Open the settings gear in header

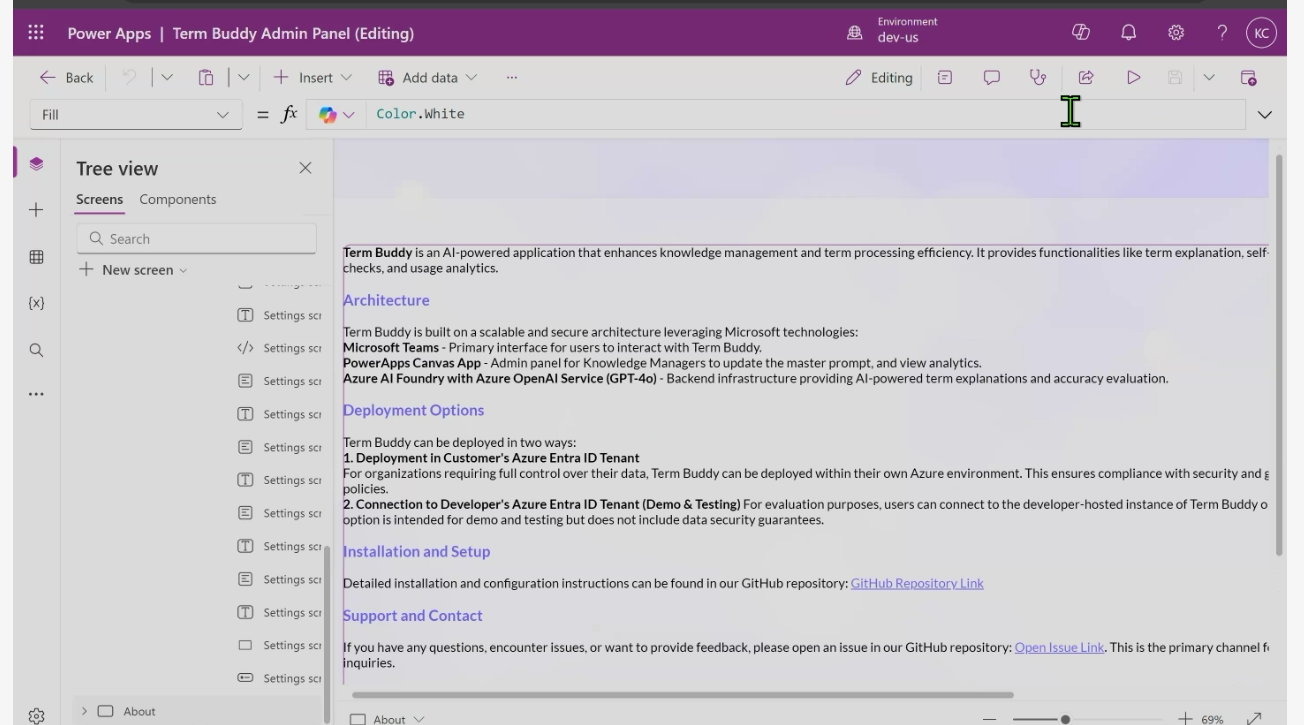(x=1176, y=33)
